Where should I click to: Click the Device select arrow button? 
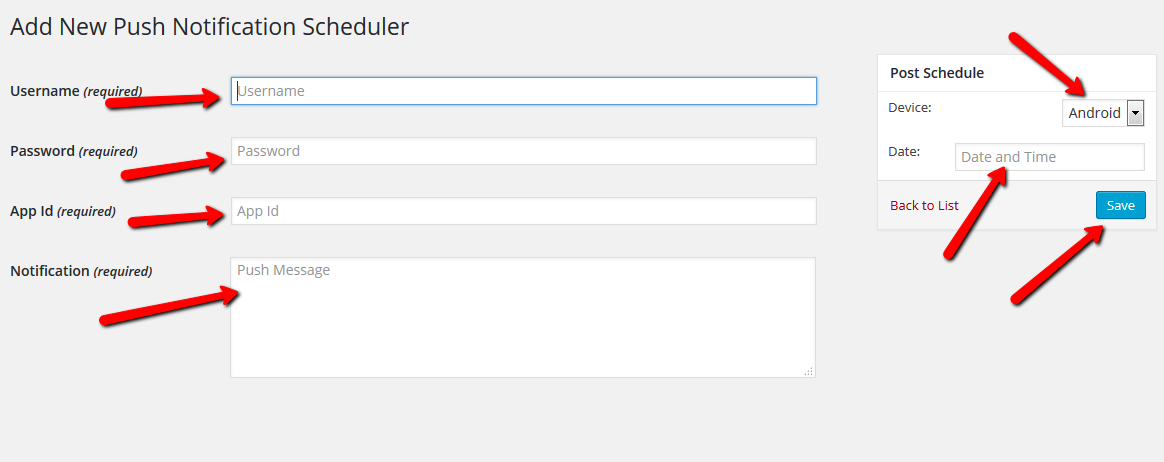coord(1135,113)
